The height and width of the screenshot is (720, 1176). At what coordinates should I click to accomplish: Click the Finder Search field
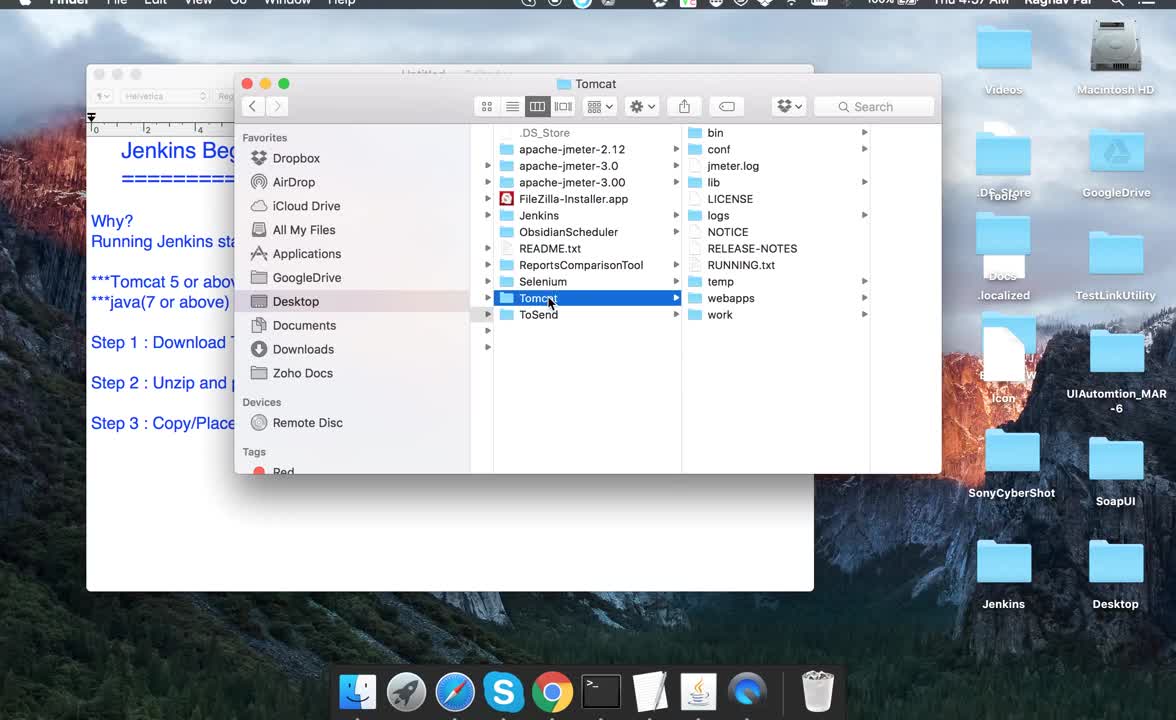[x=874, y=106]
